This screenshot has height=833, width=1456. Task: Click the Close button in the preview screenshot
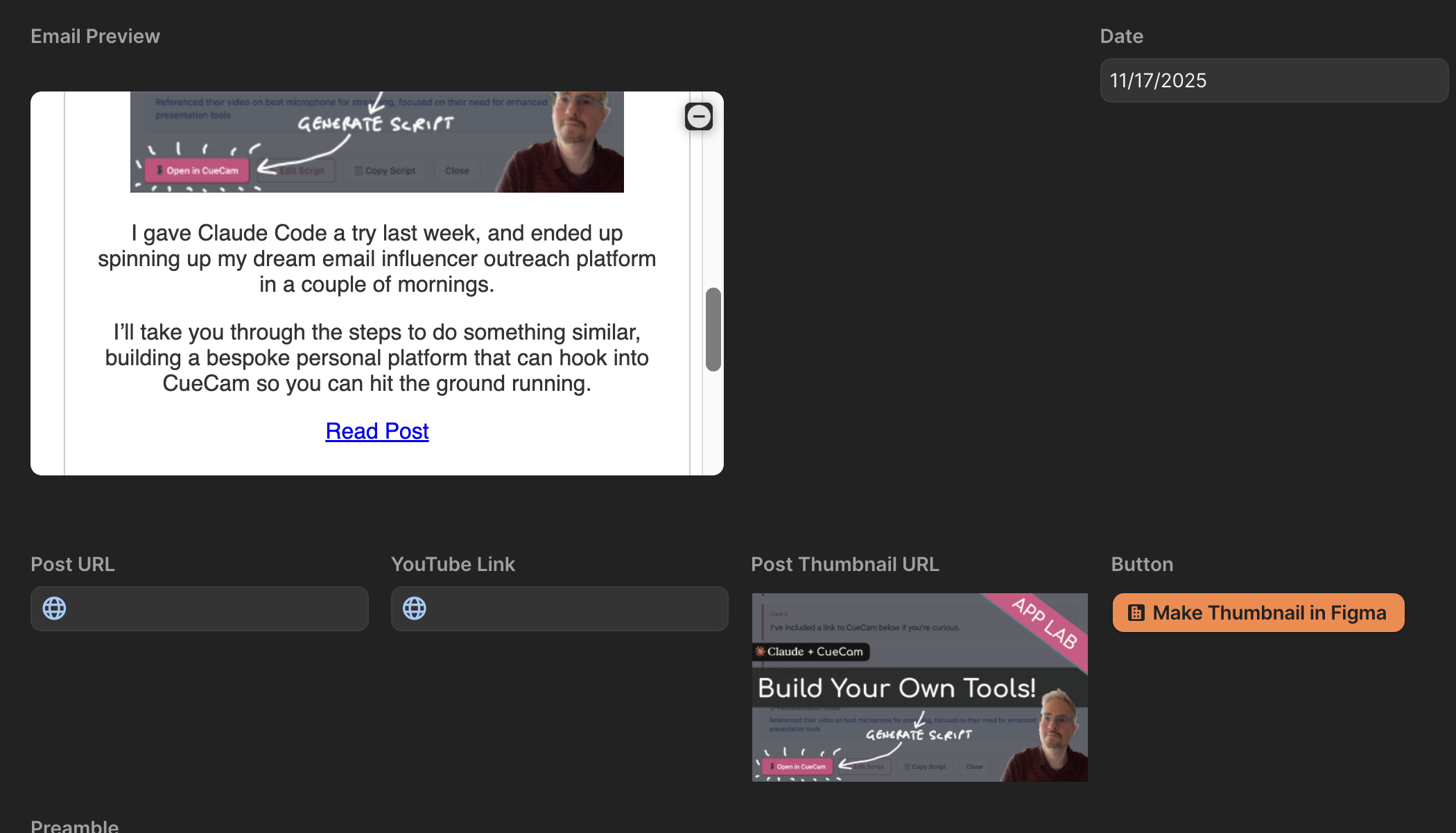pyautogui.click(x=457, y=170)
